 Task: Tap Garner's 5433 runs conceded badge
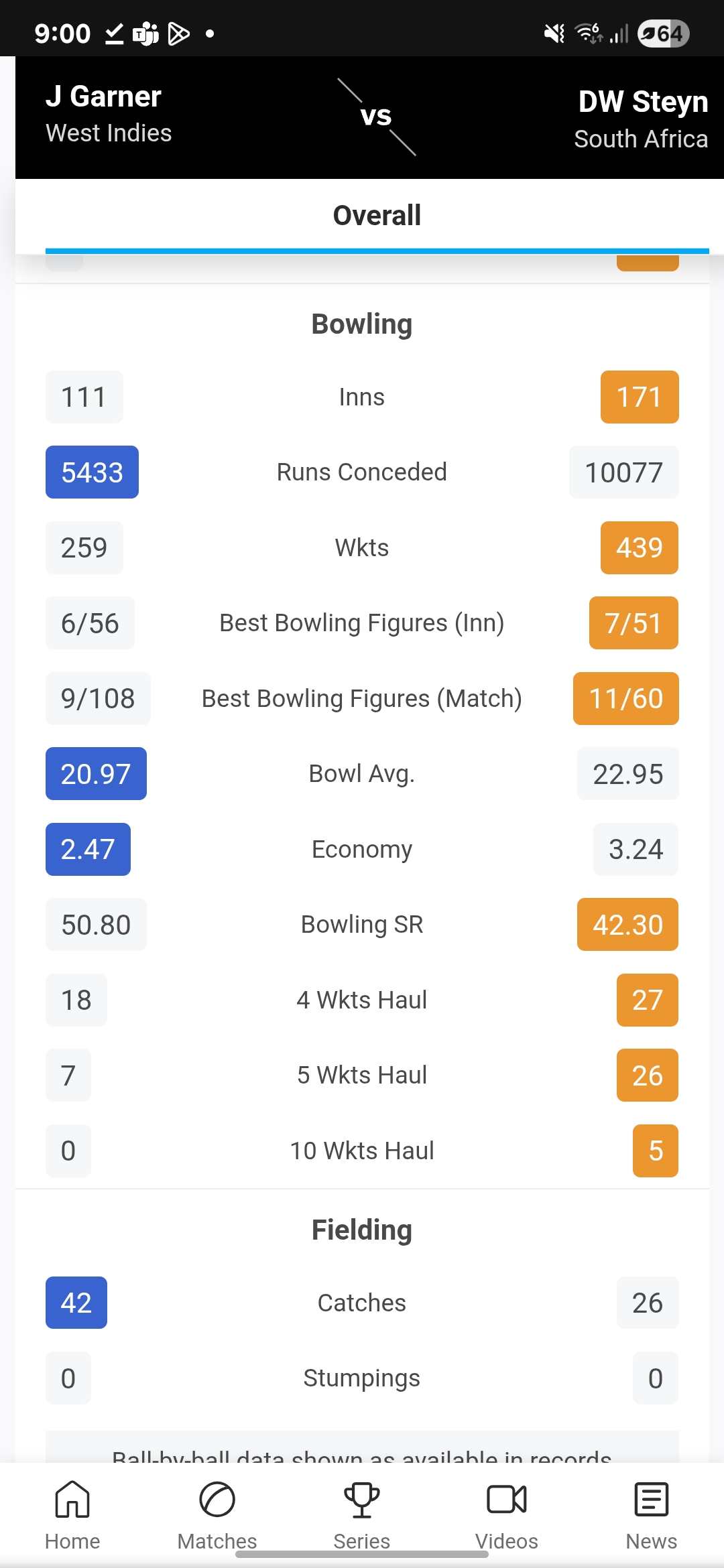click(x=92, y=472)
